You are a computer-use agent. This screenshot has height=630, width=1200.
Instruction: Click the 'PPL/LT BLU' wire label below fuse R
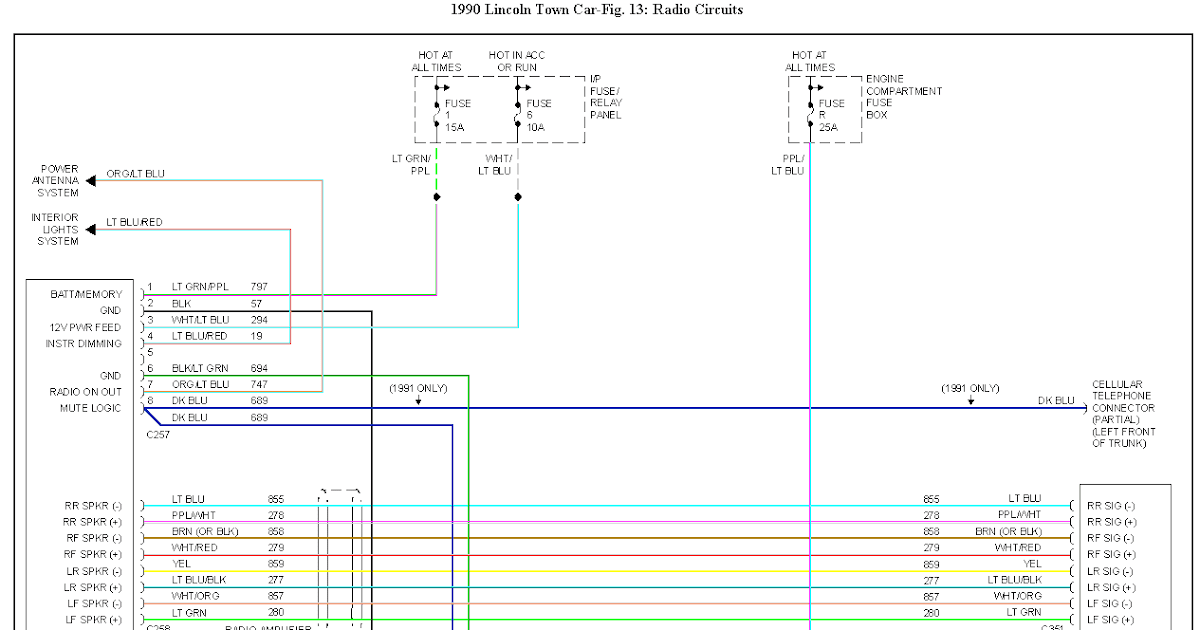point(787,165)
